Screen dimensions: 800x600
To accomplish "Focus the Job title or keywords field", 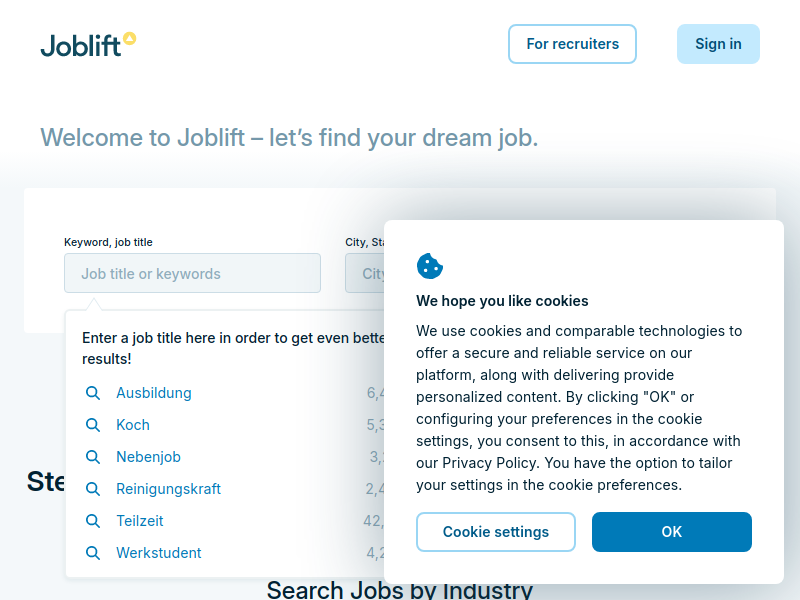I will [192, 273].
